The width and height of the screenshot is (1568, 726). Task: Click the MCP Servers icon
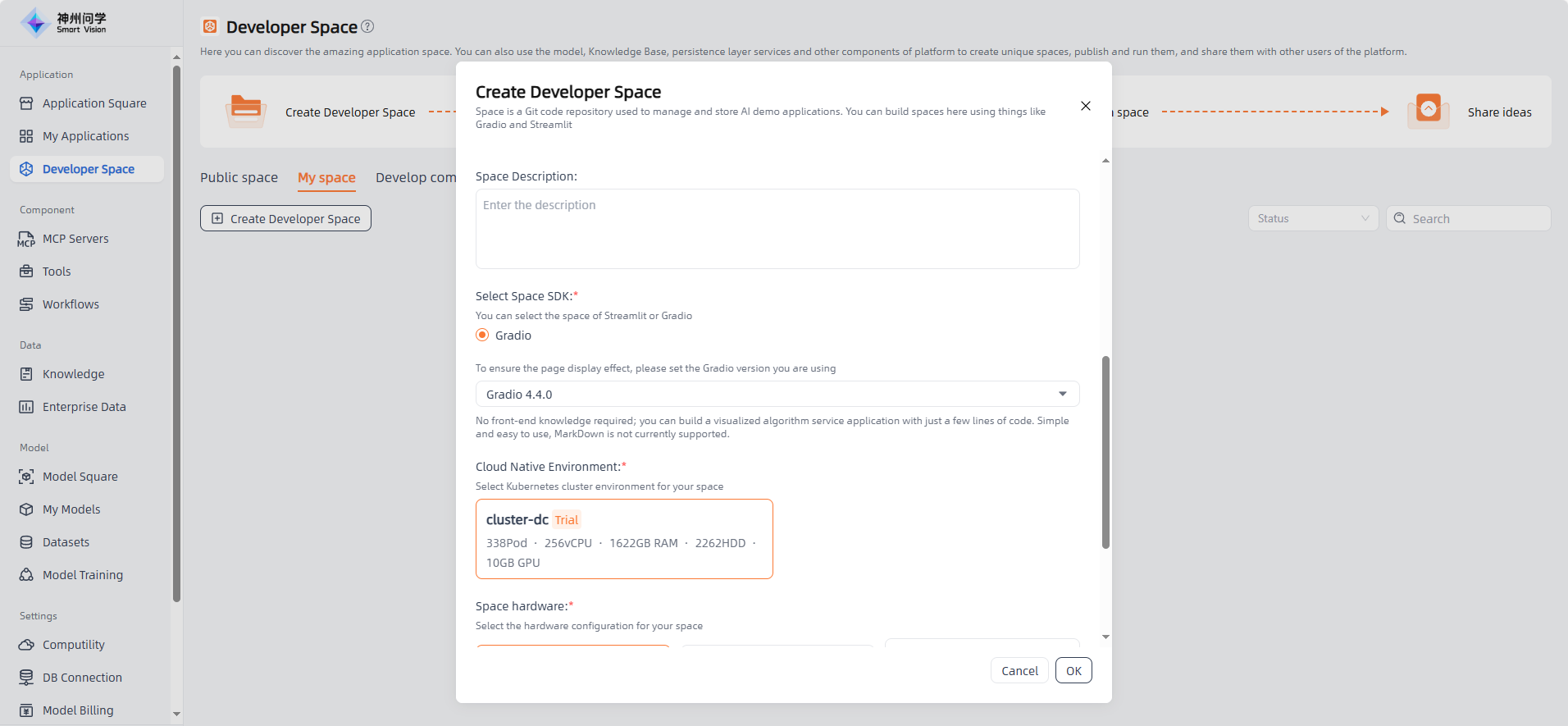click(x=26, y=239)
